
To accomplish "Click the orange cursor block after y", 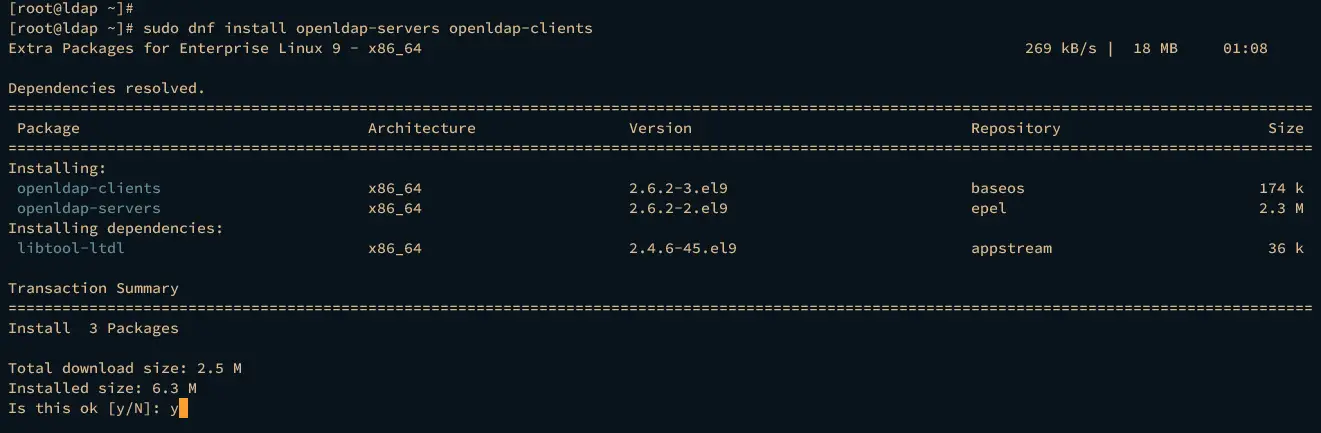I will (183, 408).
